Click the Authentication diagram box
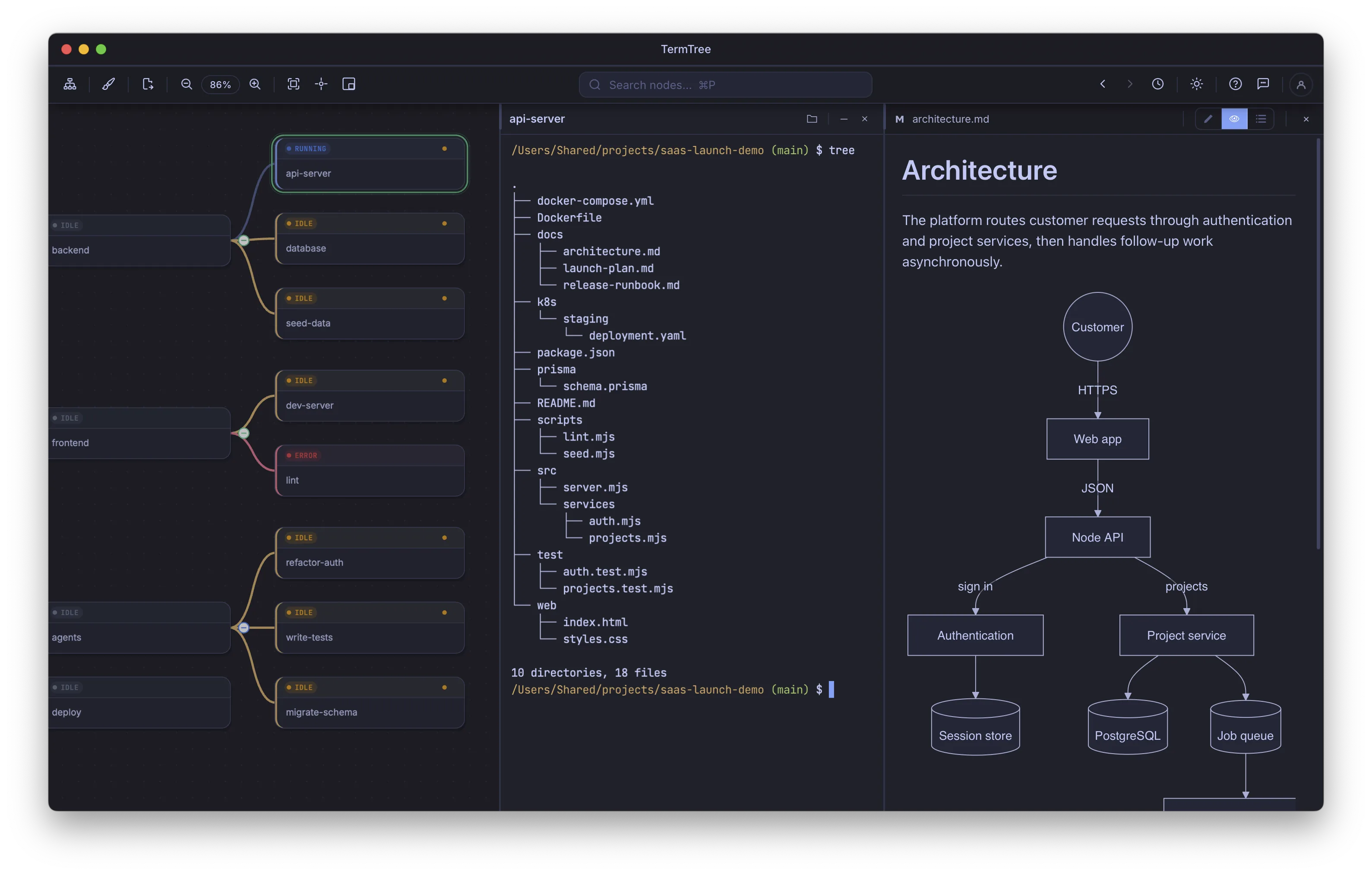The height and width of the screenshot is (875, 1372). point(975,635)
